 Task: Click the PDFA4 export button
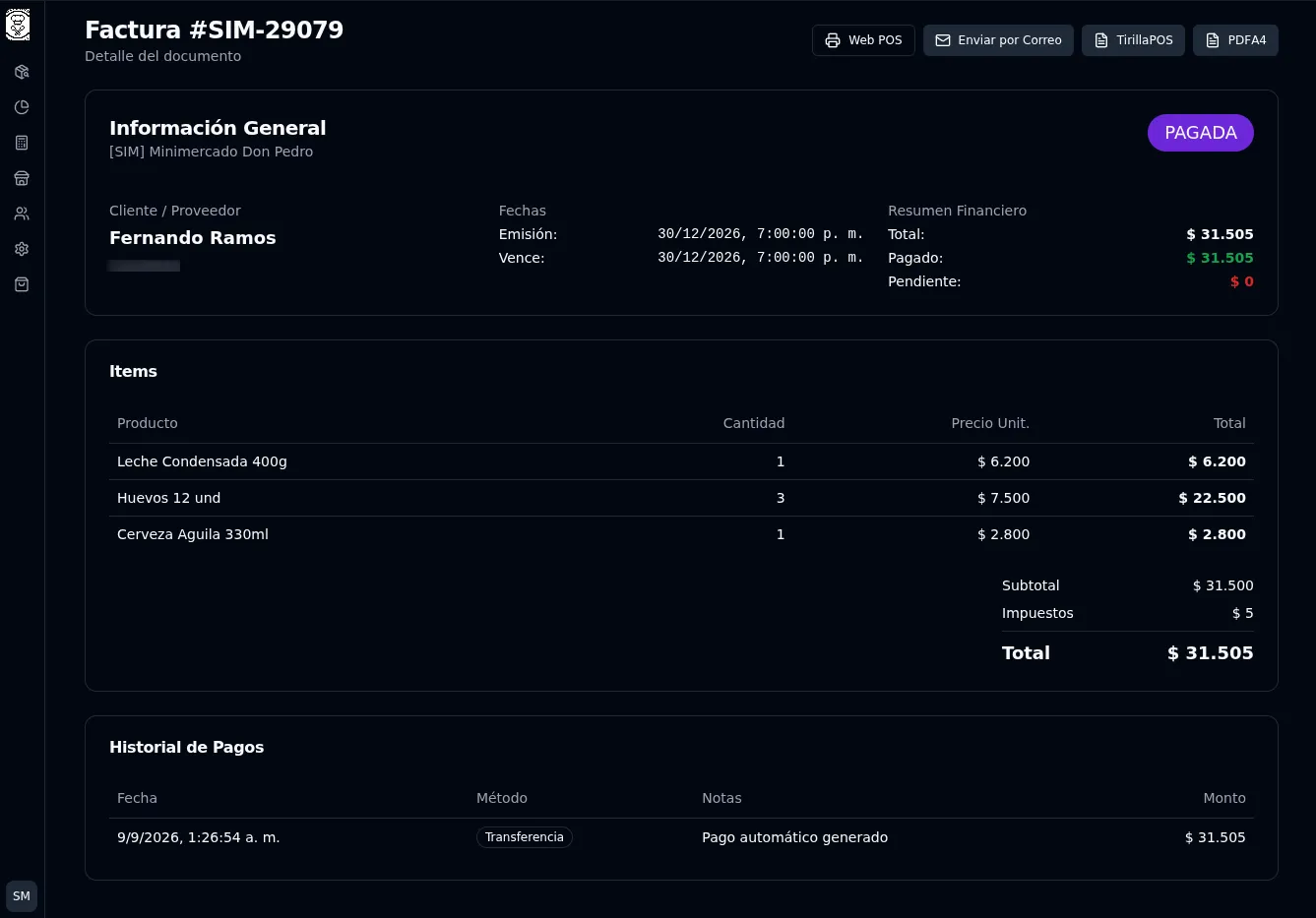[1235, 40]
